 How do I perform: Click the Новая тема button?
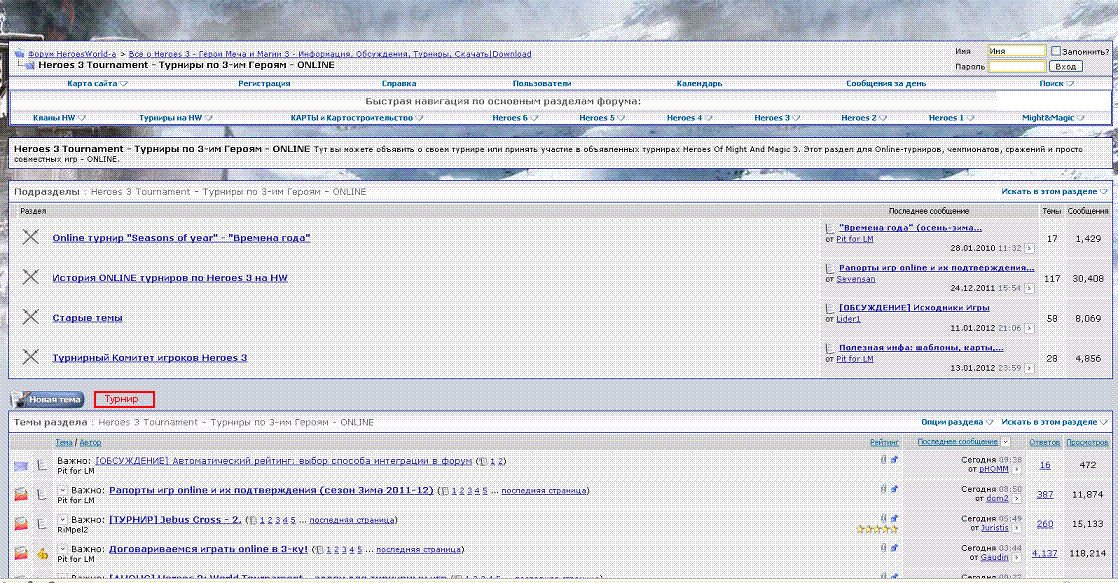pos(48,399)
